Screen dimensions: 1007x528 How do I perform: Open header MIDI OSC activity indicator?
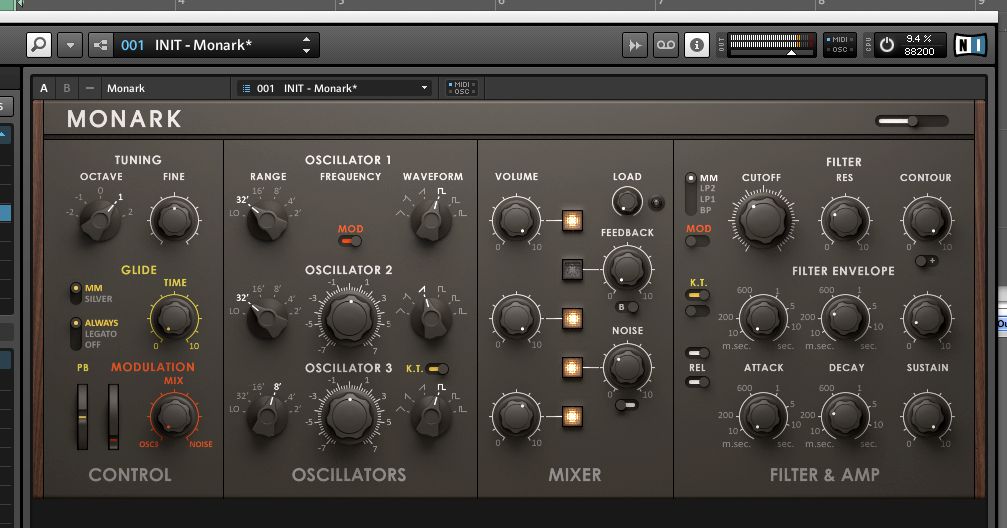(x=840, y=45)
